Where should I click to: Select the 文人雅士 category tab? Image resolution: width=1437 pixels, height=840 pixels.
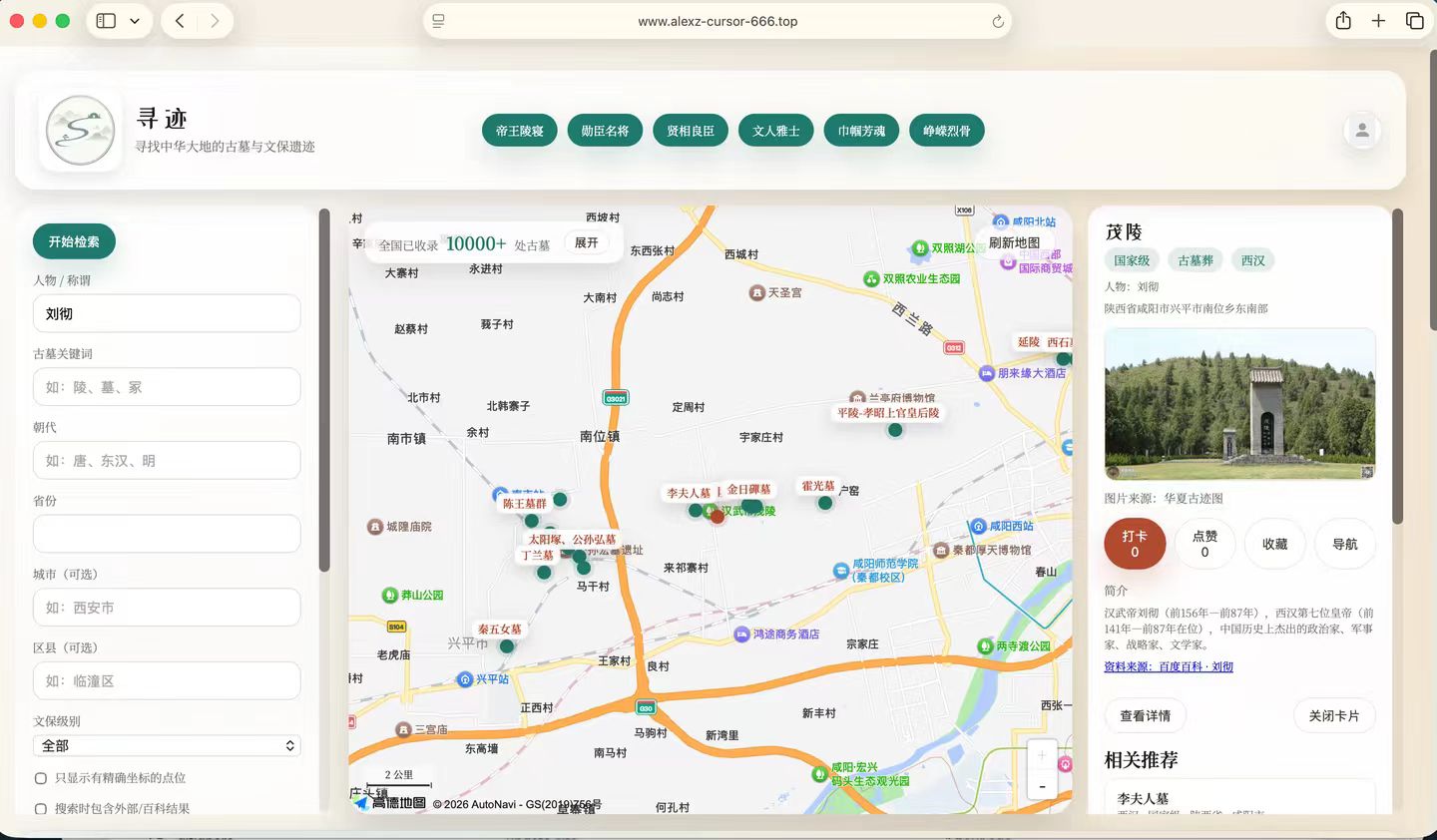(x=775, y=130)
